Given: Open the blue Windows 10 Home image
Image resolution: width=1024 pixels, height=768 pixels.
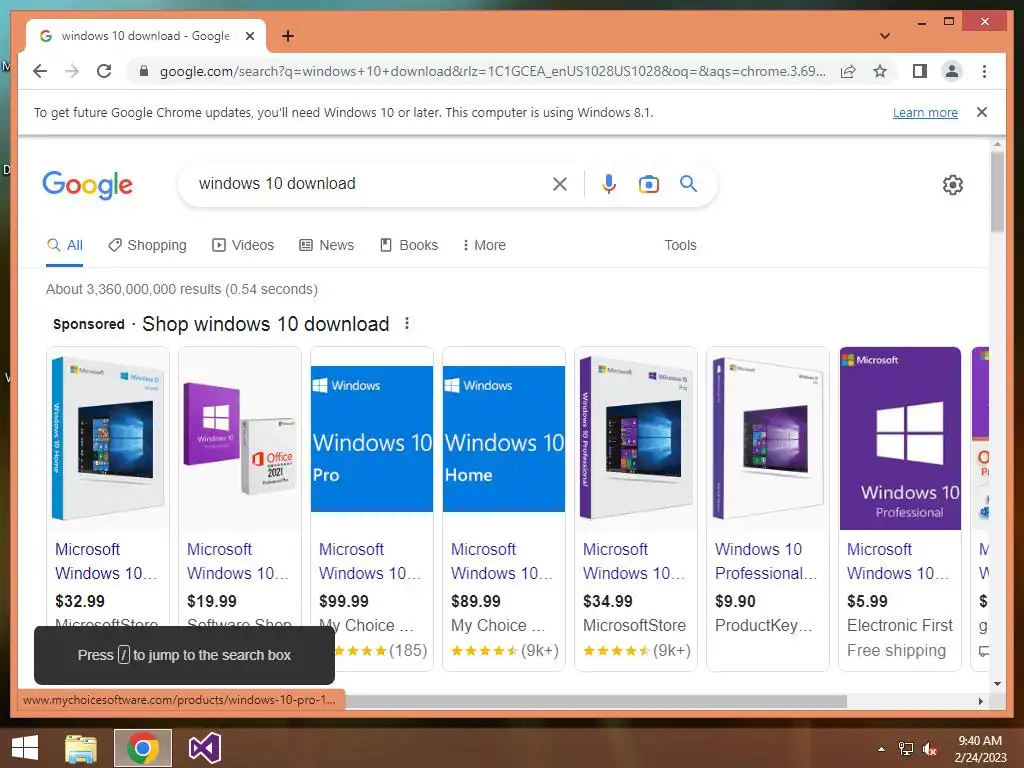Looking at the screenshot, I should point(504,438).
